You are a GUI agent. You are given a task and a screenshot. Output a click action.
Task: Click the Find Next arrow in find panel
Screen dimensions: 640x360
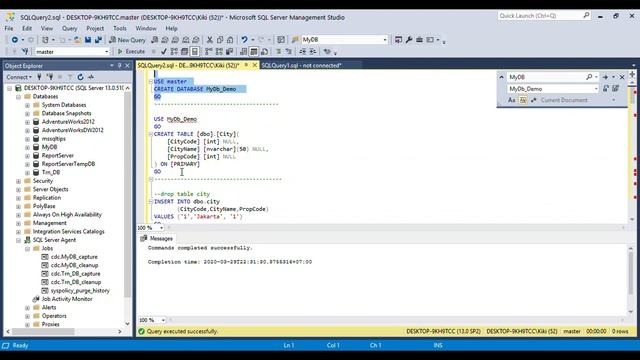tap(605, 77)
